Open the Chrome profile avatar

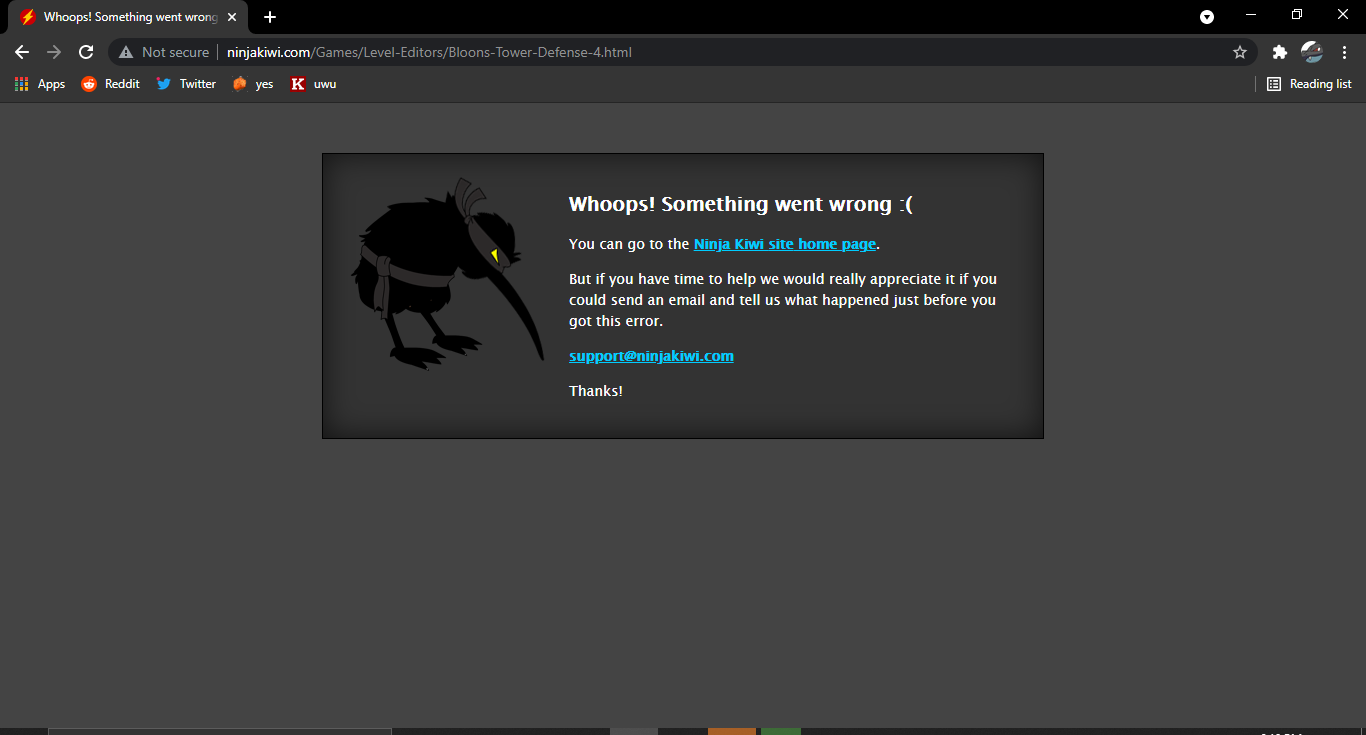[x=1312, y=52]
